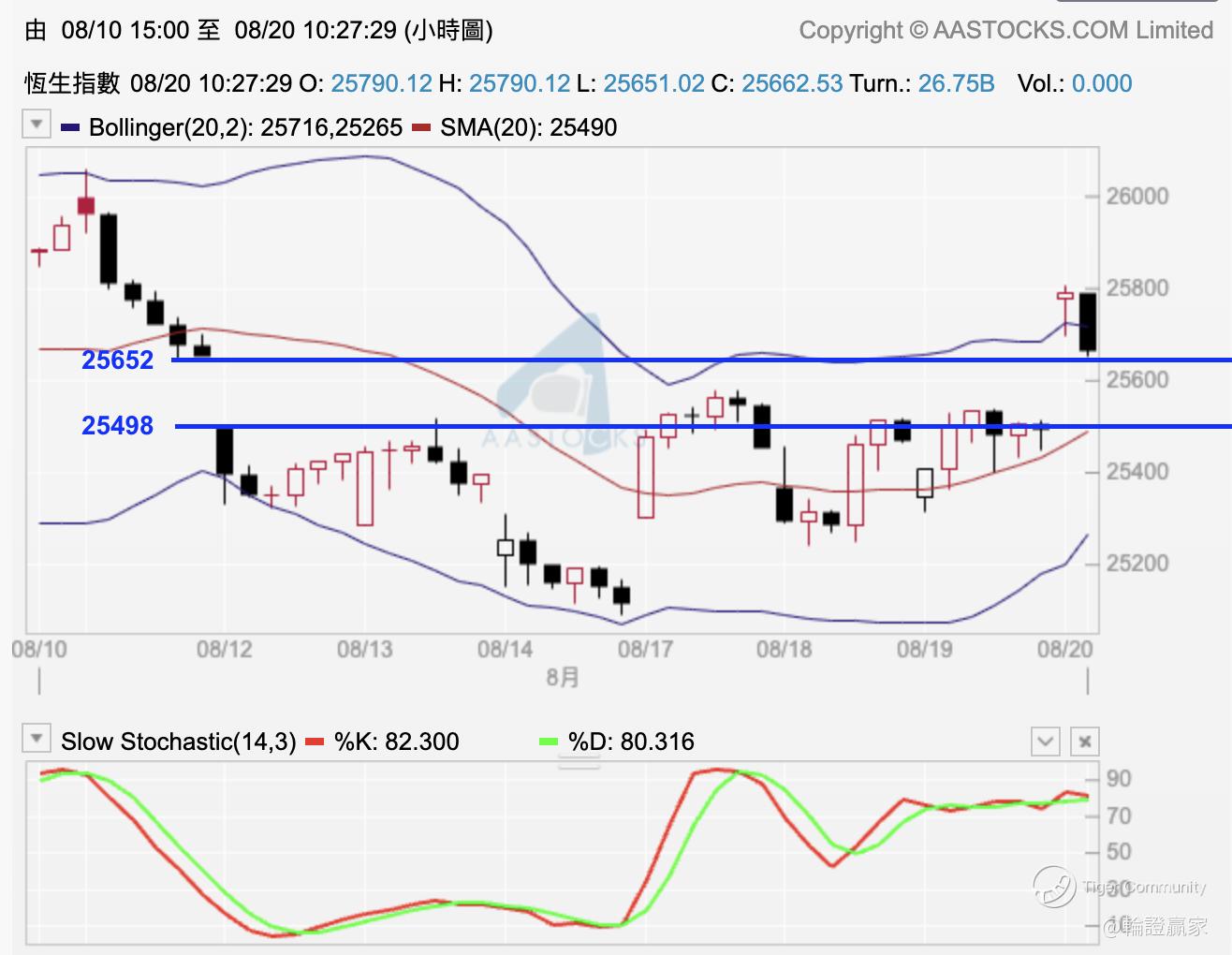Close the Slow Stochastic indicator panel
1232x955 pixels.
coord(1085,742)
